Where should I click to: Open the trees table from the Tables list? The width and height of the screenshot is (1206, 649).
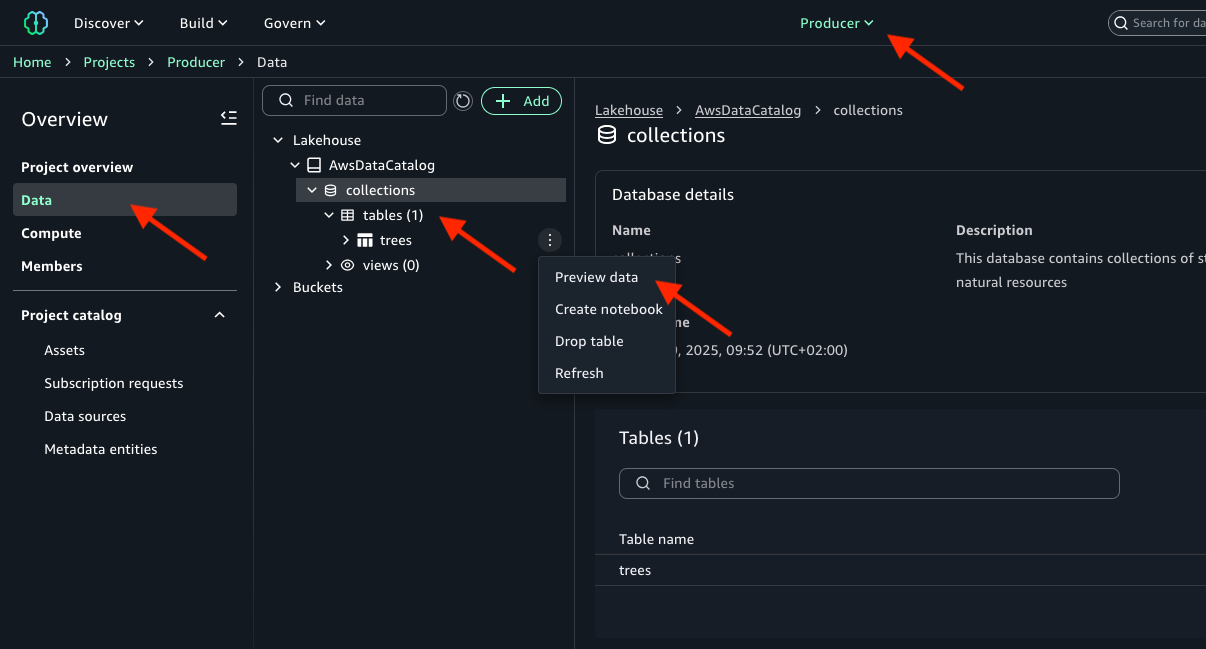pos(635,569)
